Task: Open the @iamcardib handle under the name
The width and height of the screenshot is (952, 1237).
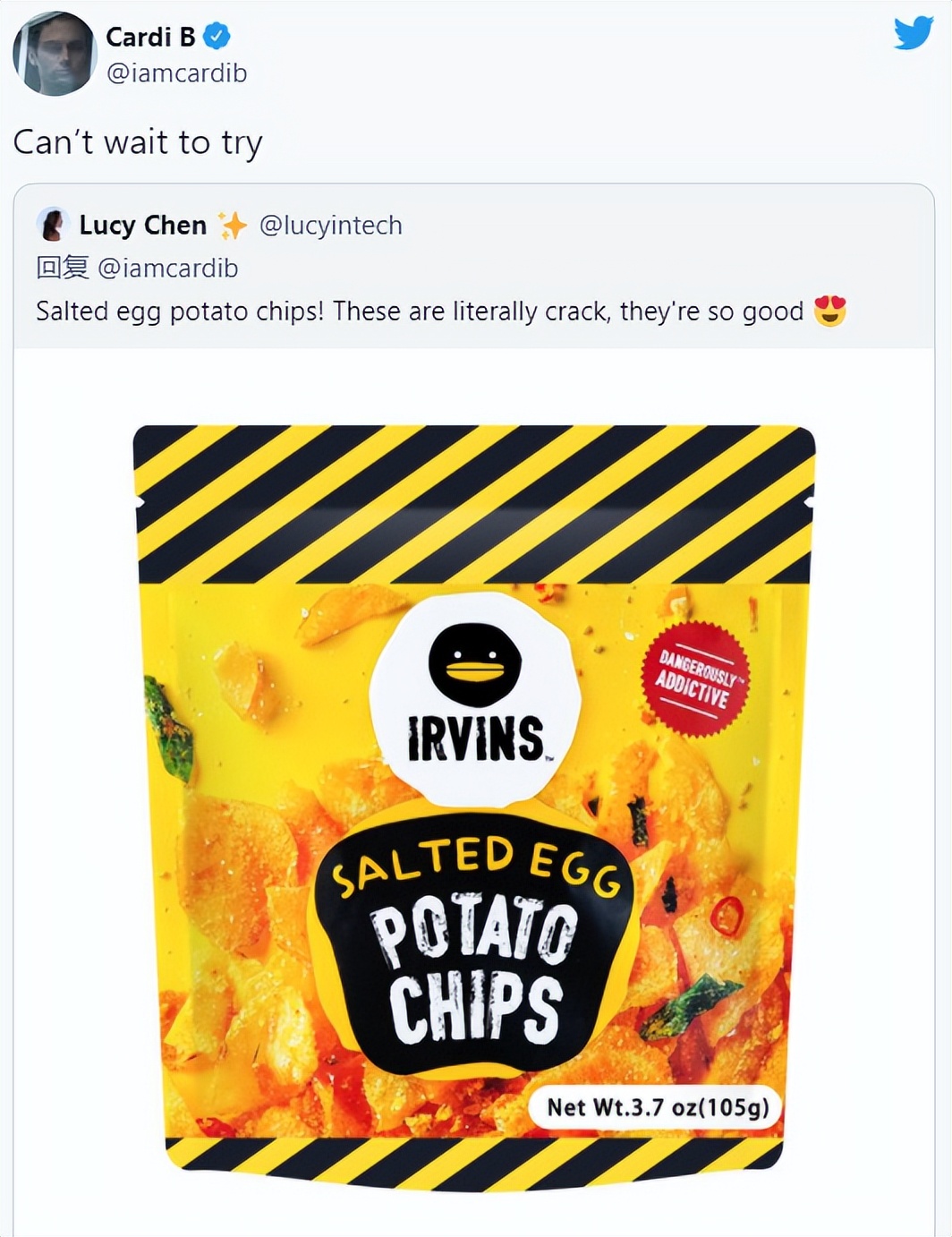Action: [x=176, y=73]
